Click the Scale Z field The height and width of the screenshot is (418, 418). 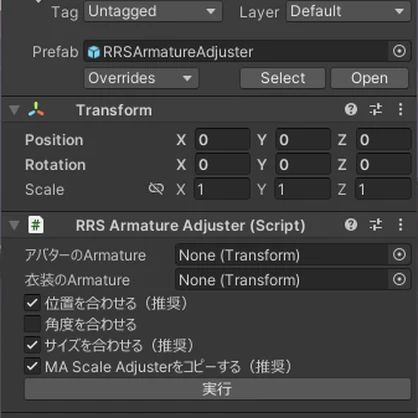coord(383,189)
